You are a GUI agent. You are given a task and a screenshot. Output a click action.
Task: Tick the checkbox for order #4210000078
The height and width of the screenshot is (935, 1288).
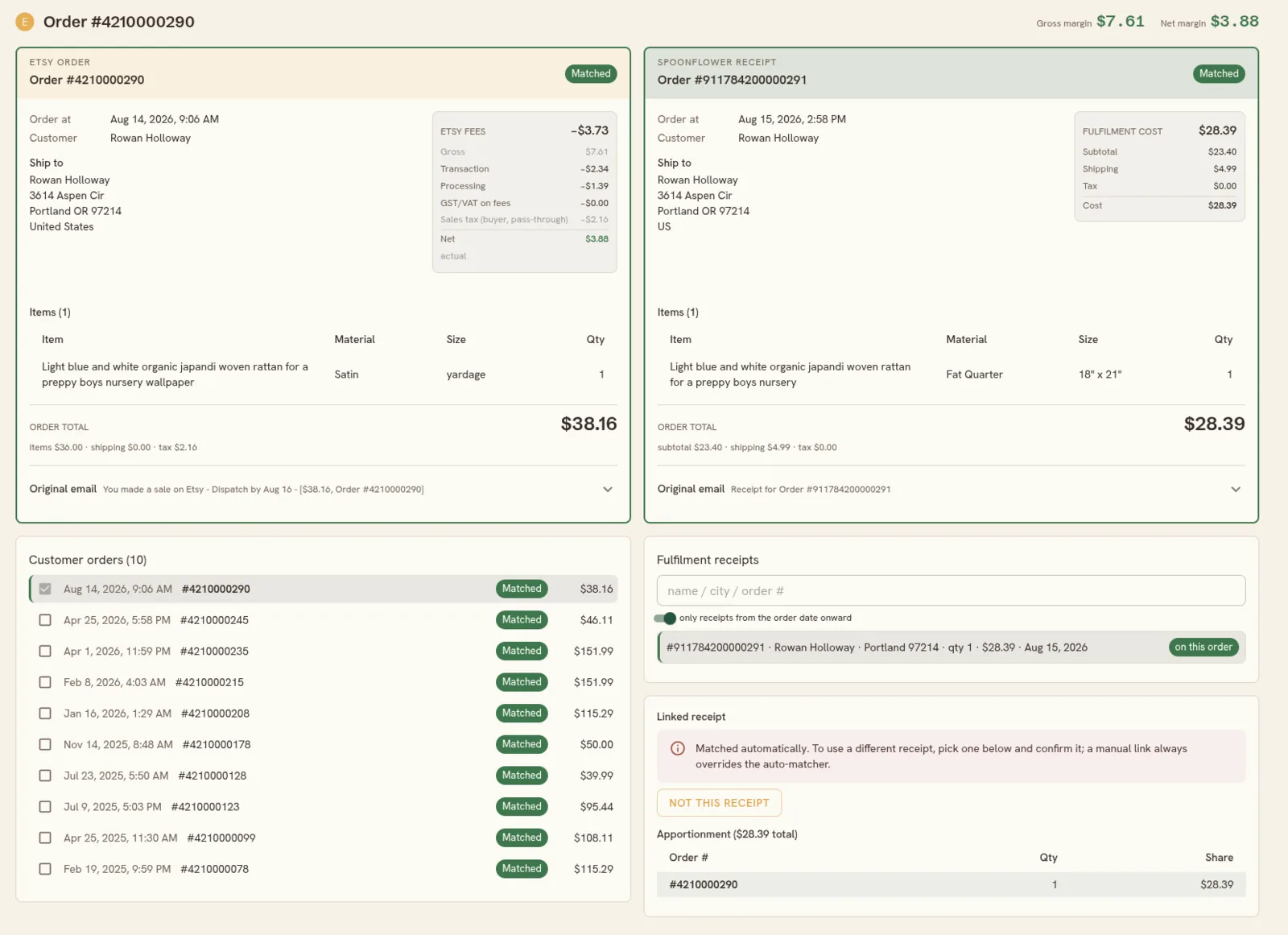click(45, 869)
